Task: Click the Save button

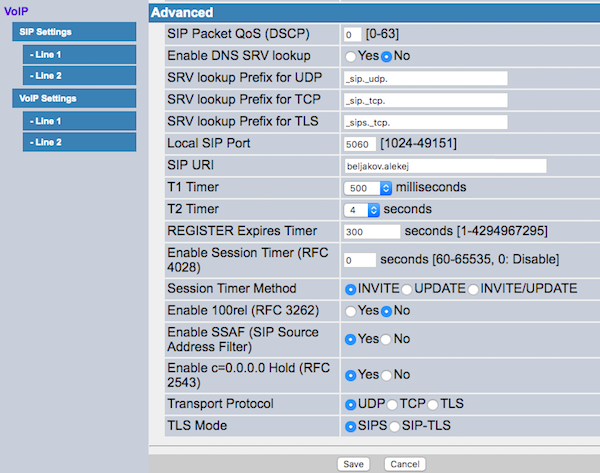Action: click(x=352, y=464)
